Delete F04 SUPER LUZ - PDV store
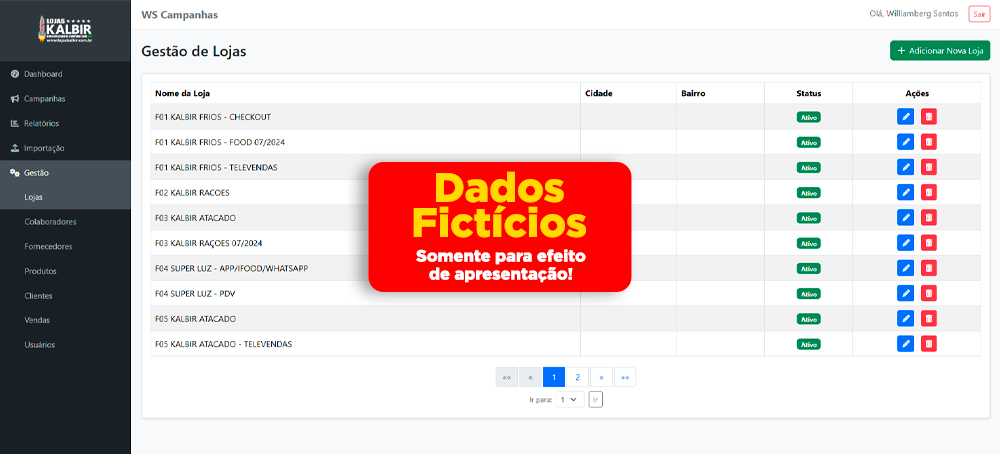Image resolution: width=1000 pixels, height=454 pixels. coord(929,293)
